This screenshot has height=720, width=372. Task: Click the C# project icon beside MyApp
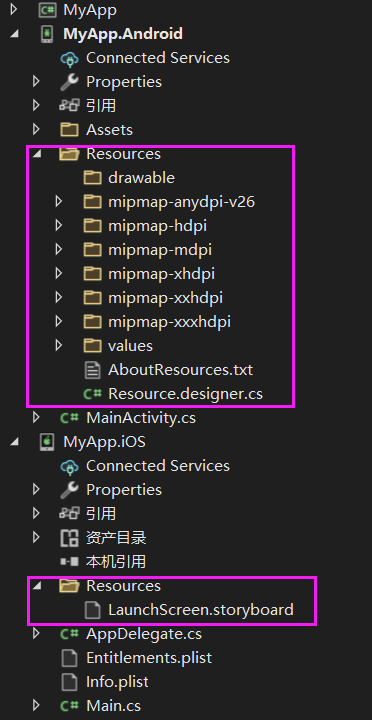tap(47, 10)
